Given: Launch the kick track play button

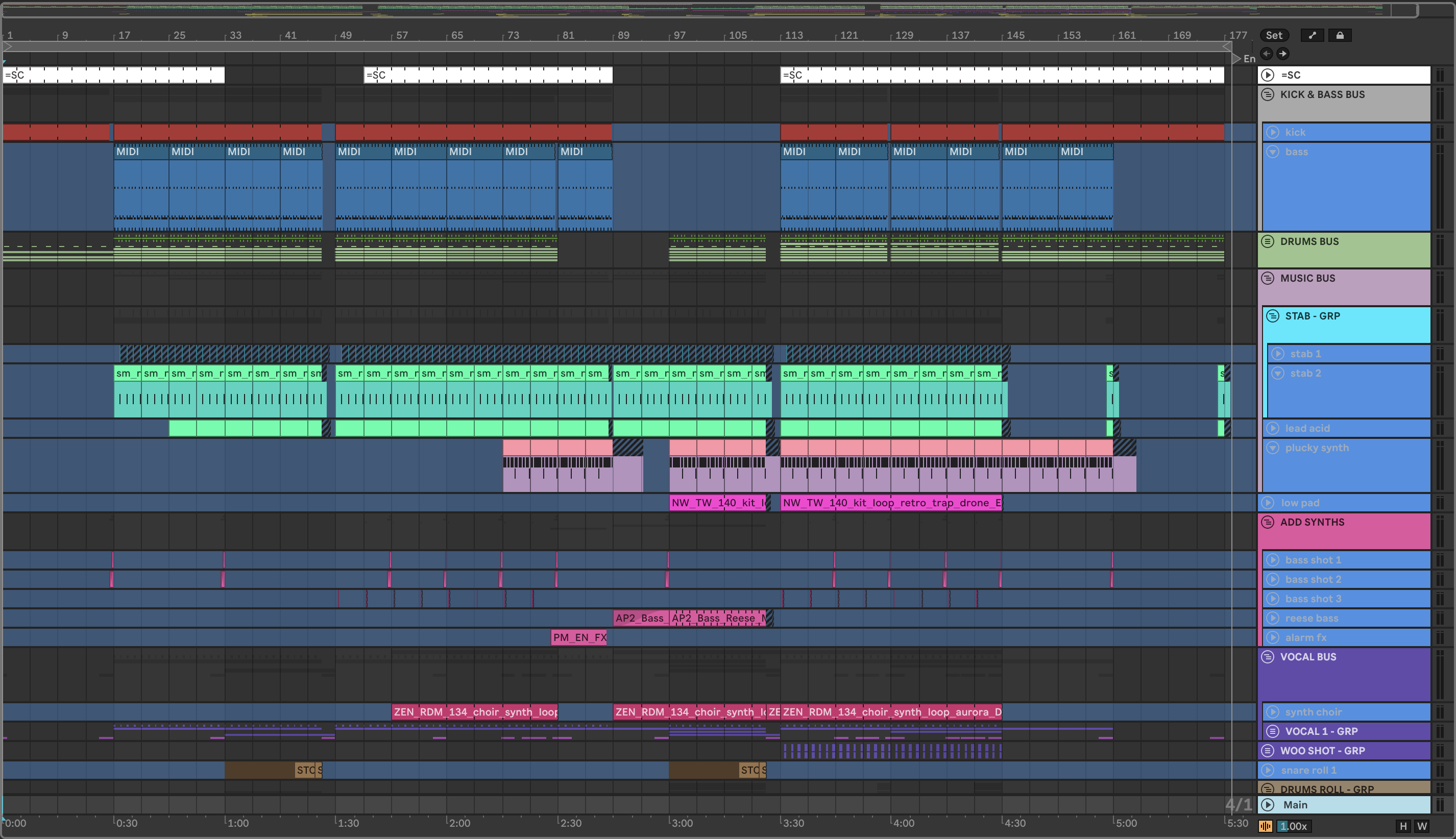Looking at the screenshot, I should point(1273,133).
